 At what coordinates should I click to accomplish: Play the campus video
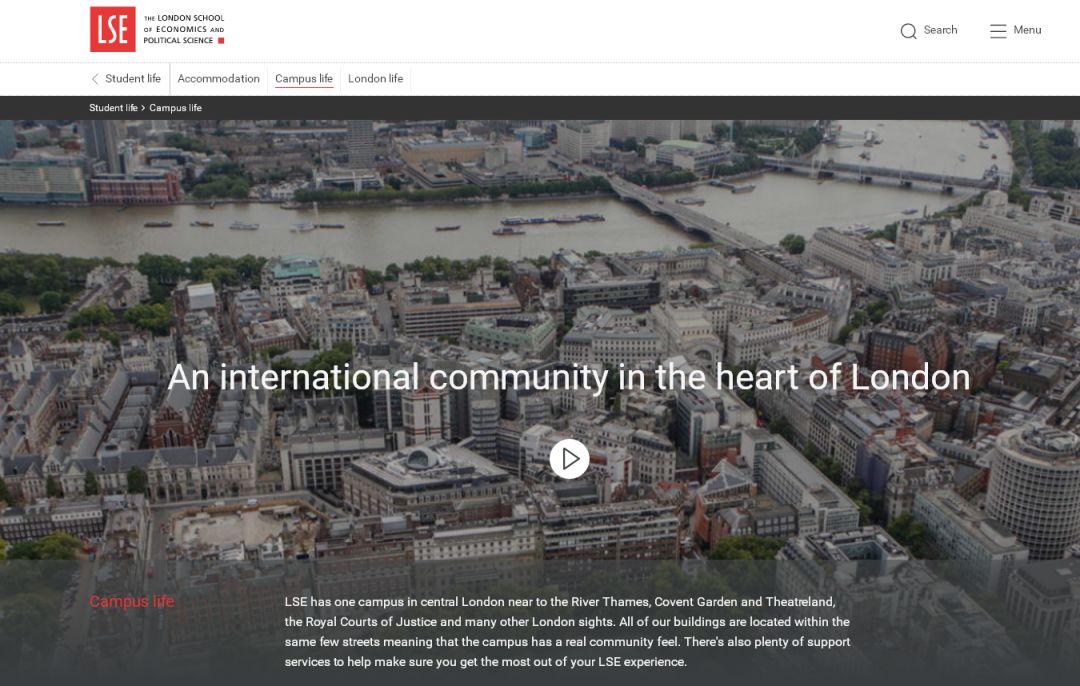click(569, 459)
